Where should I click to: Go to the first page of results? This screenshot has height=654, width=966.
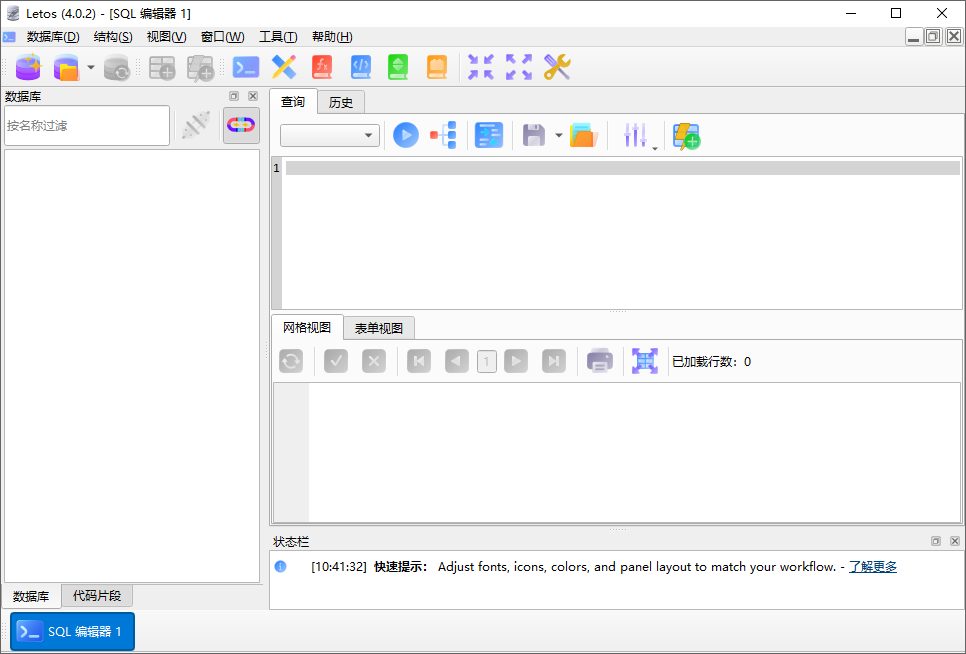point(419,361)
